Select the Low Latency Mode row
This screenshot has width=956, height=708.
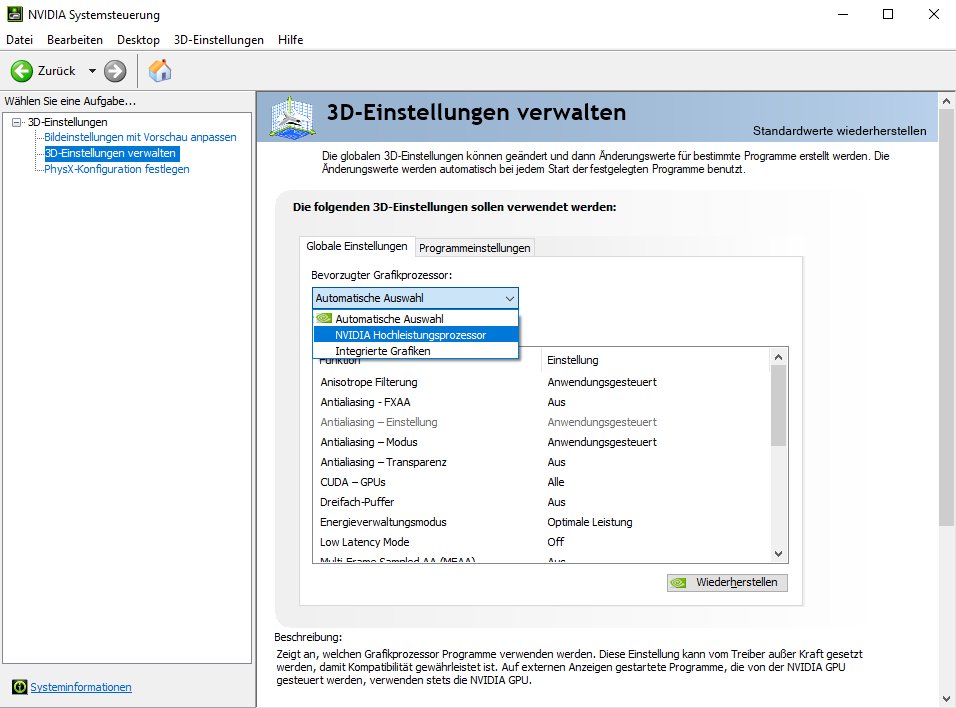(541, 542)
